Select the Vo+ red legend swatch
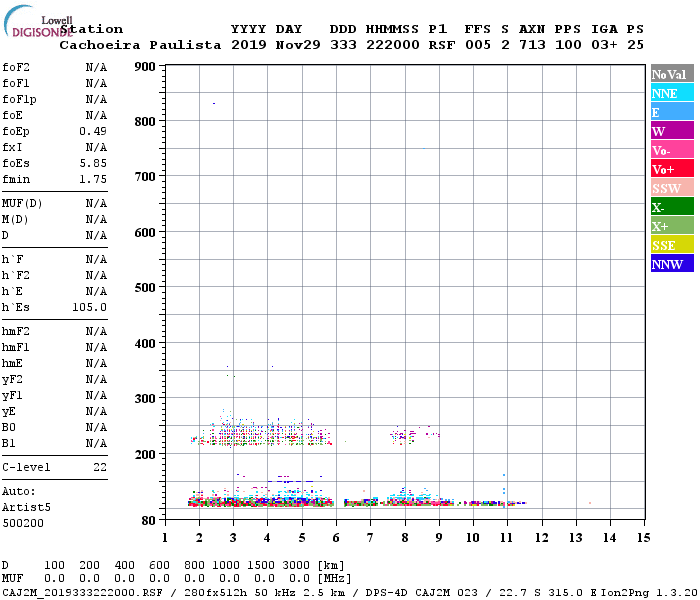This screenshot has width=700, height=600. point(672,169)
